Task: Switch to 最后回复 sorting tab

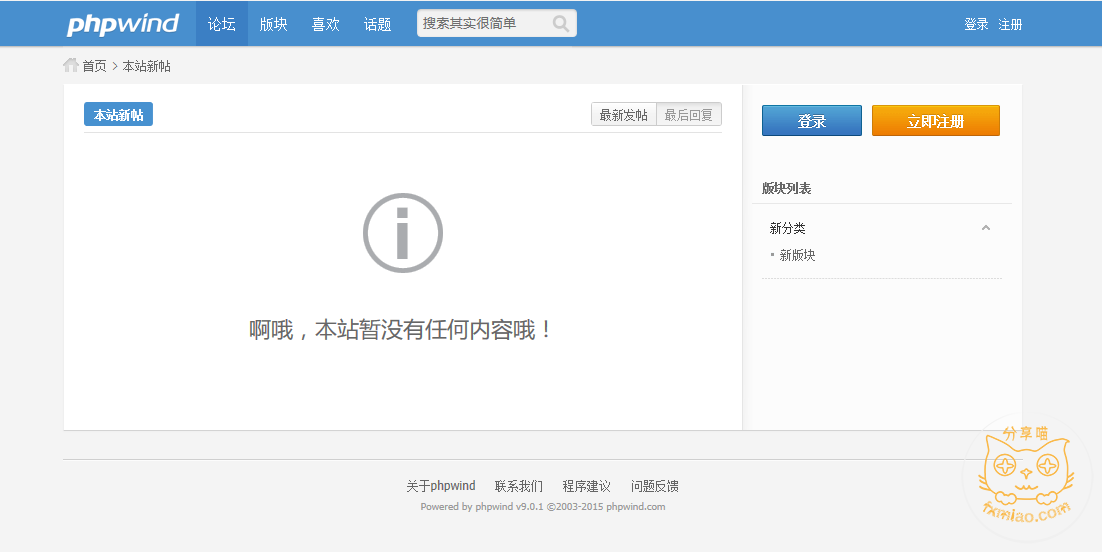Action: [x=689, y=115]
